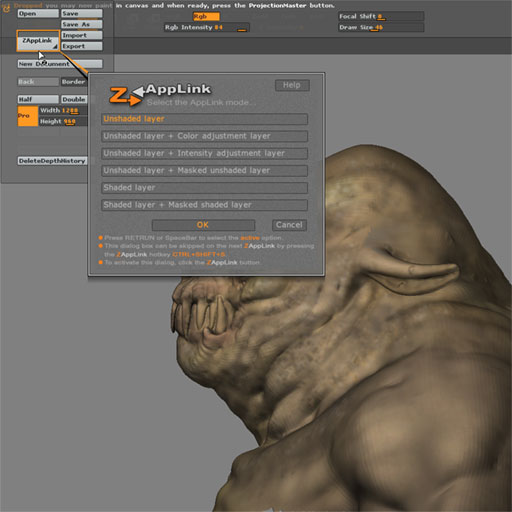Toggle the Pro proportional constraint

click(x=28, y=116)
